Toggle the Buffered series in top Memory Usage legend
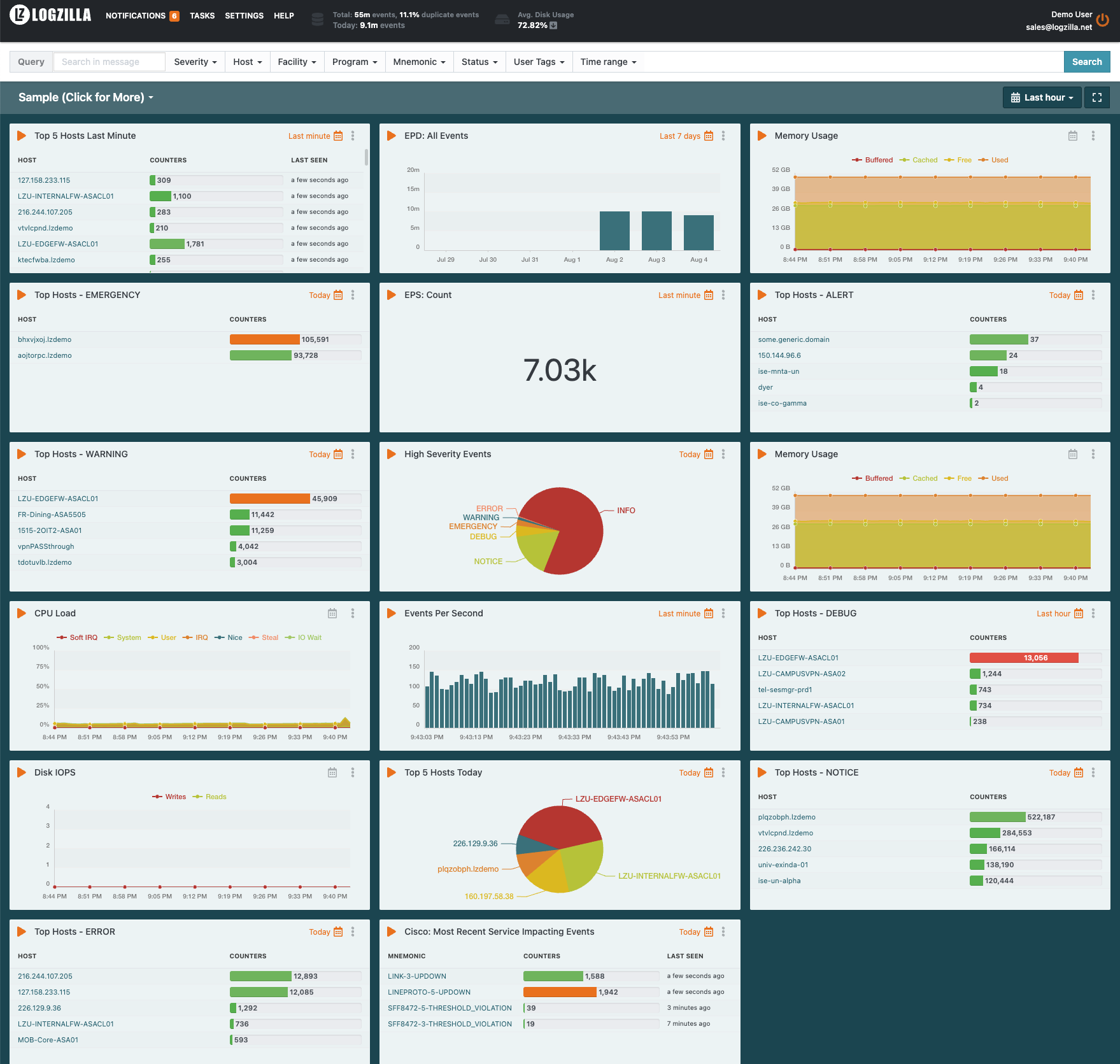This screenshot has height=1064, width=1120. click(x=873, y=160)
